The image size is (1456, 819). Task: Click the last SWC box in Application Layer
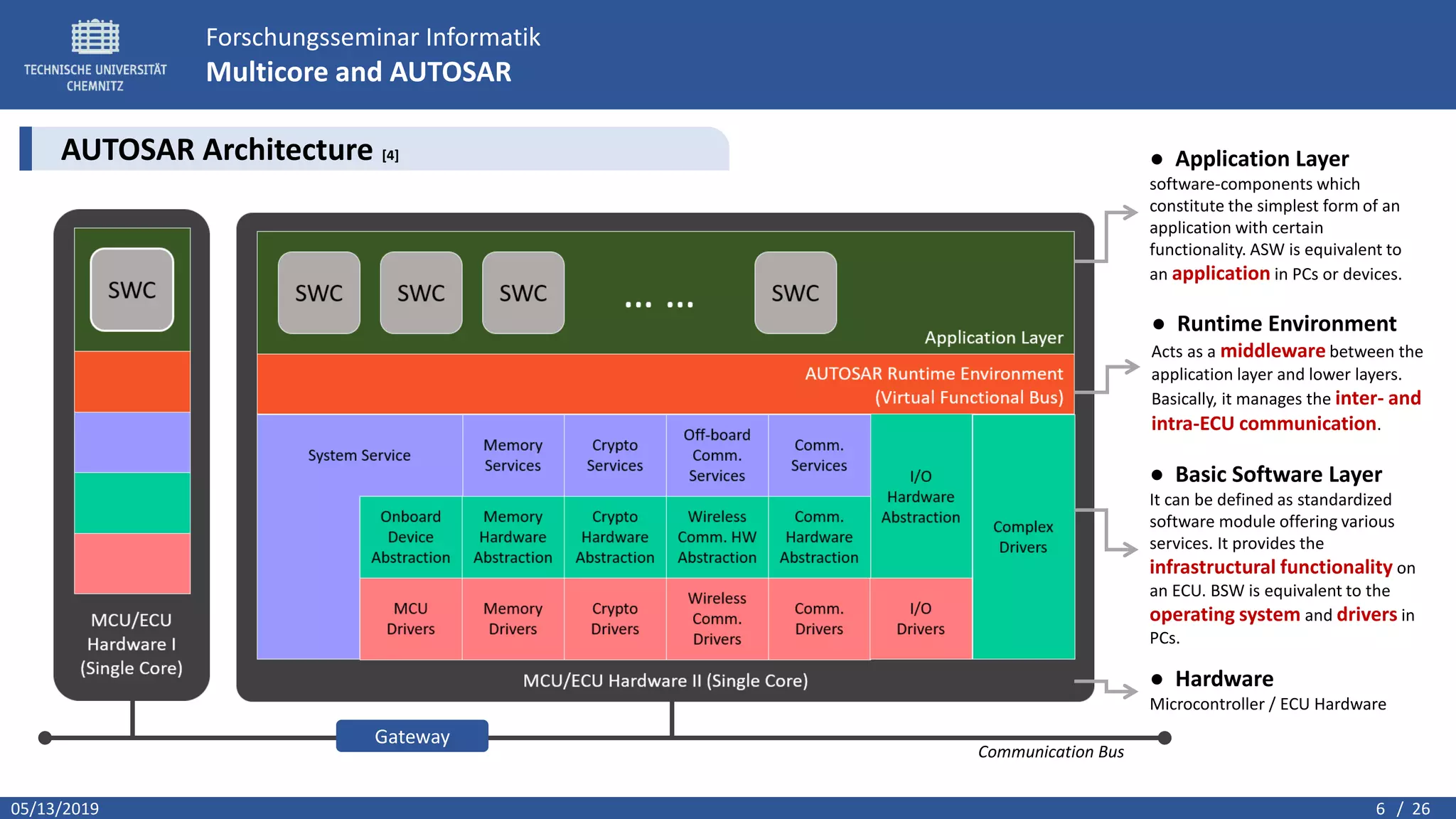[795, 293]
